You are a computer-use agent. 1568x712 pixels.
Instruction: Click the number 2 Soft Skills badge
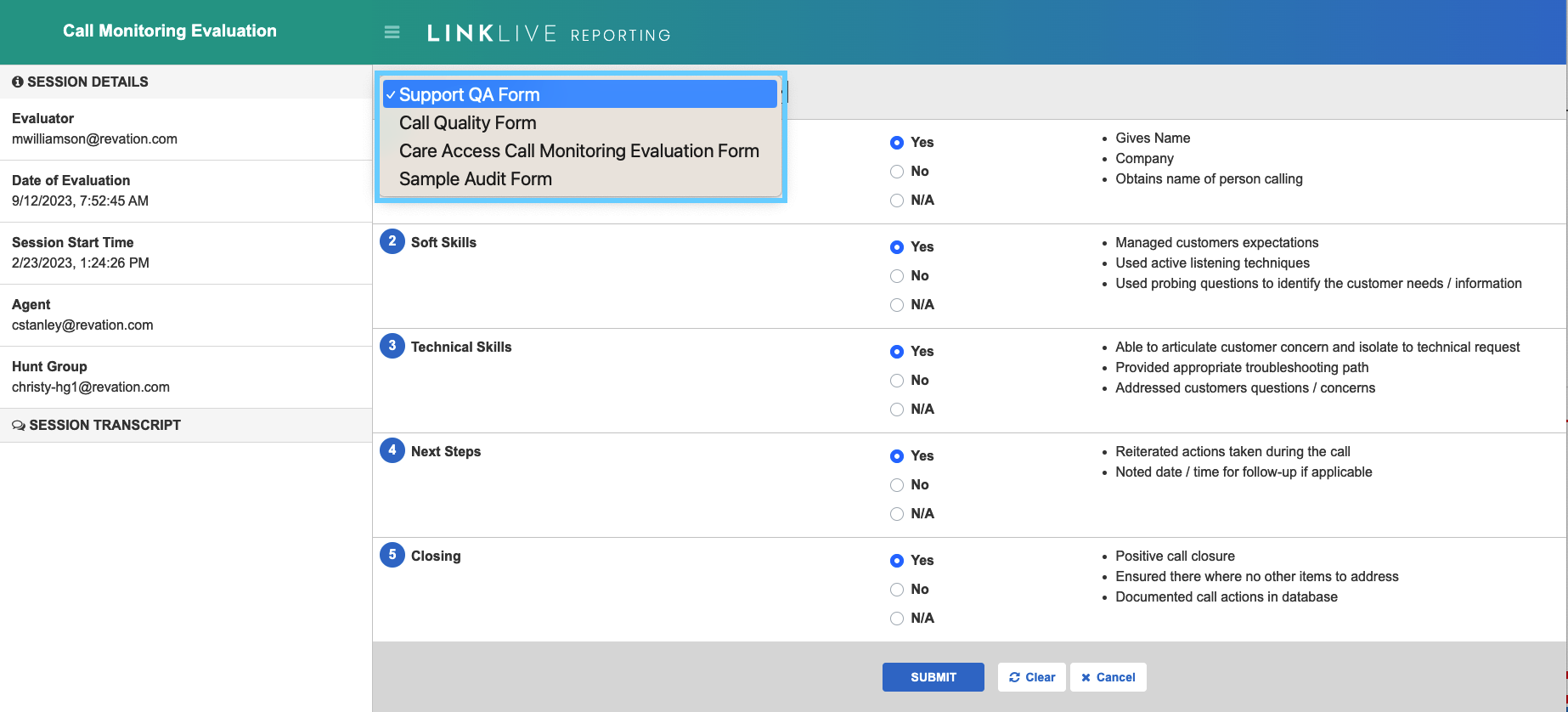[392, 242]
